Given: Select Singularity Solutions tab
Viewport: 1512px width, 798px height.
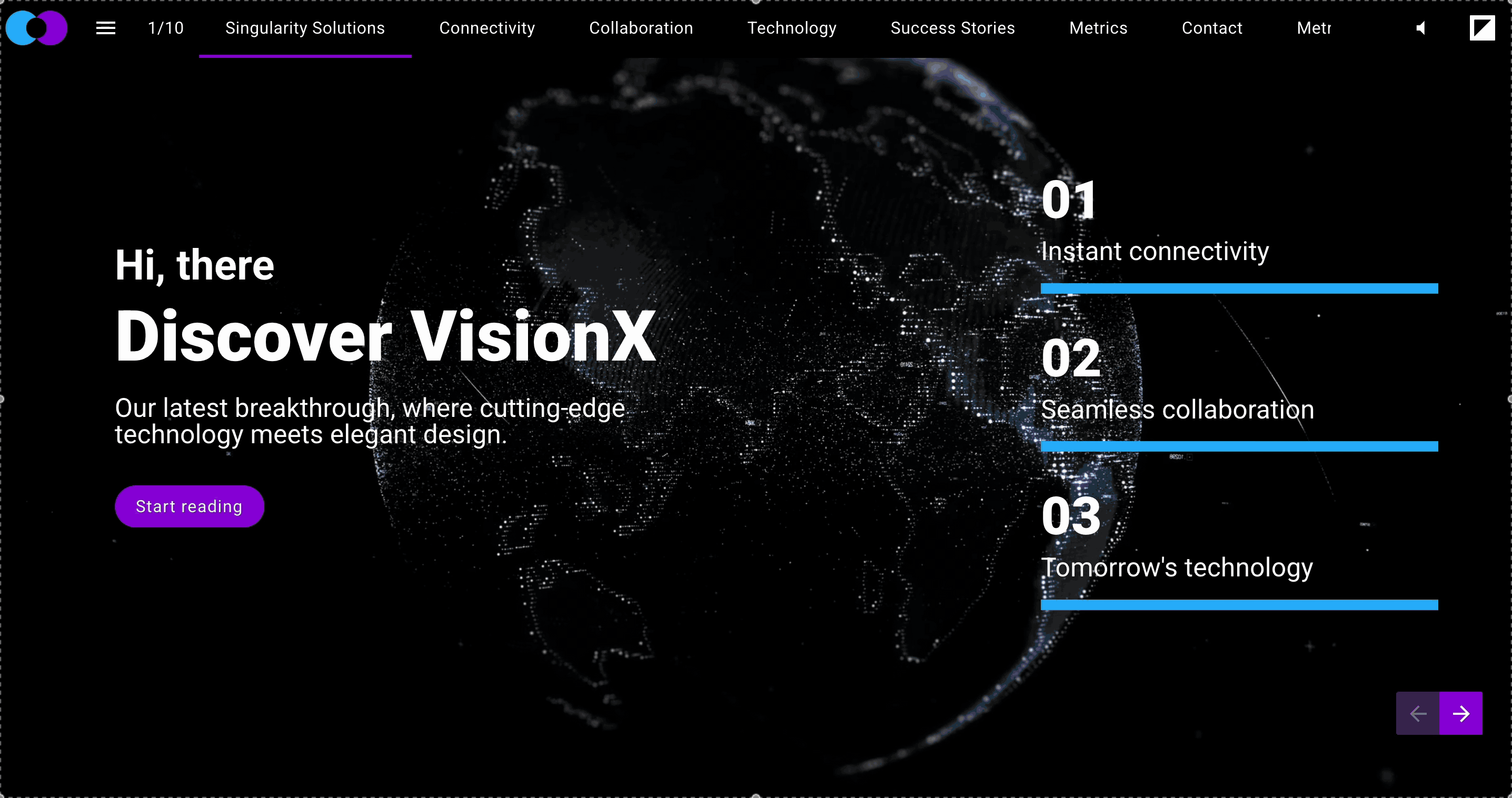Looking at the screenshot, I should [x=305, y=27].
